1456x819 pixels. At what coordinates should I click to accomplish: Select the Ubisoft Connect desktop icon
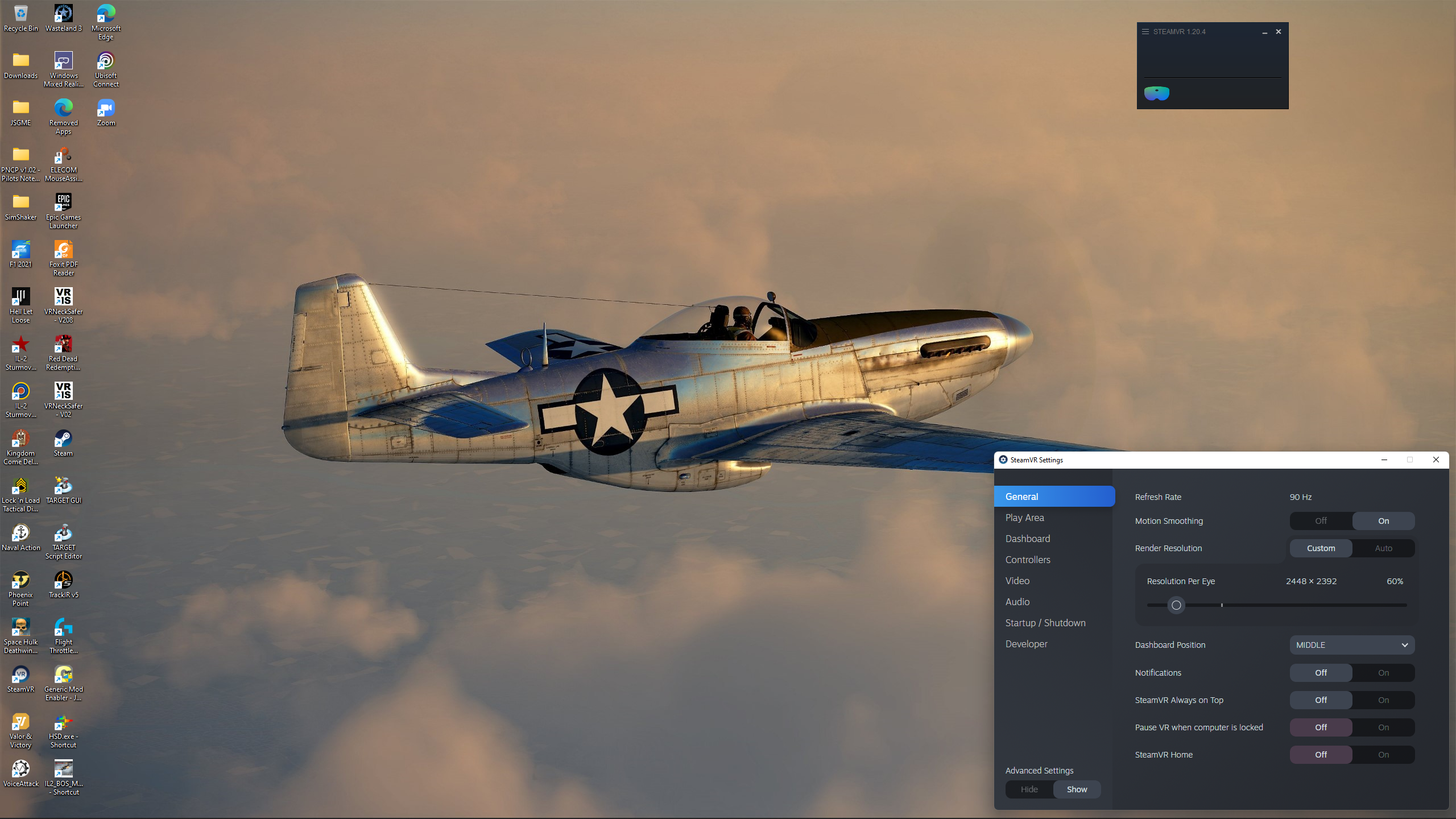click(x=106, y=69)
